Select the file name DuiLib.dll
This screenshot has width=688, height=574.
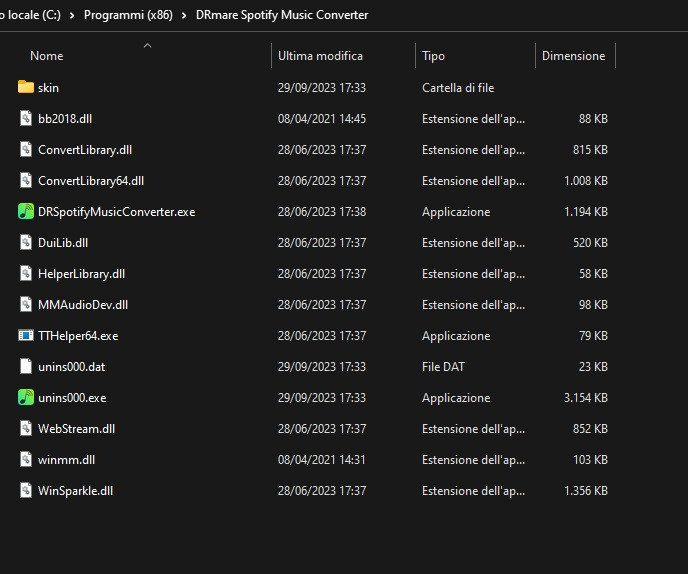click(63, 243)
